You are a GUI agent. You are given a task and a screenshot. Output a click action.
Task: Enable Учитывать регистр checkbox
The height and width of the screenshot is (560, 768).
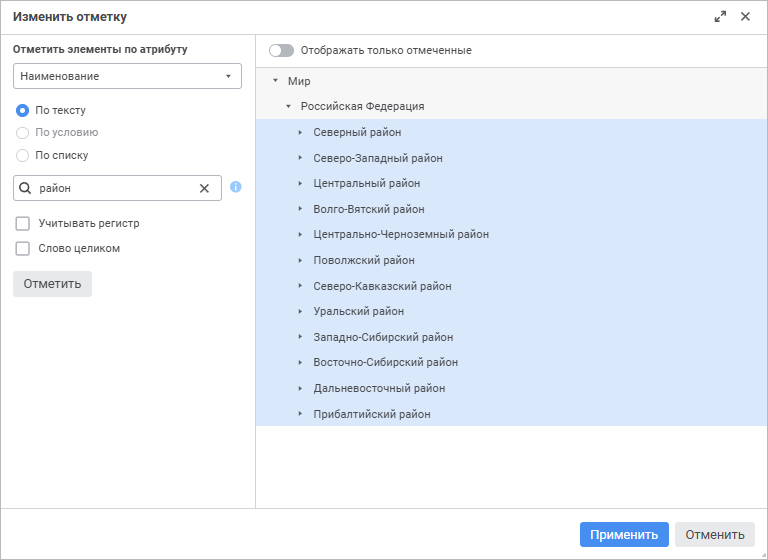[x=22, y=223]
